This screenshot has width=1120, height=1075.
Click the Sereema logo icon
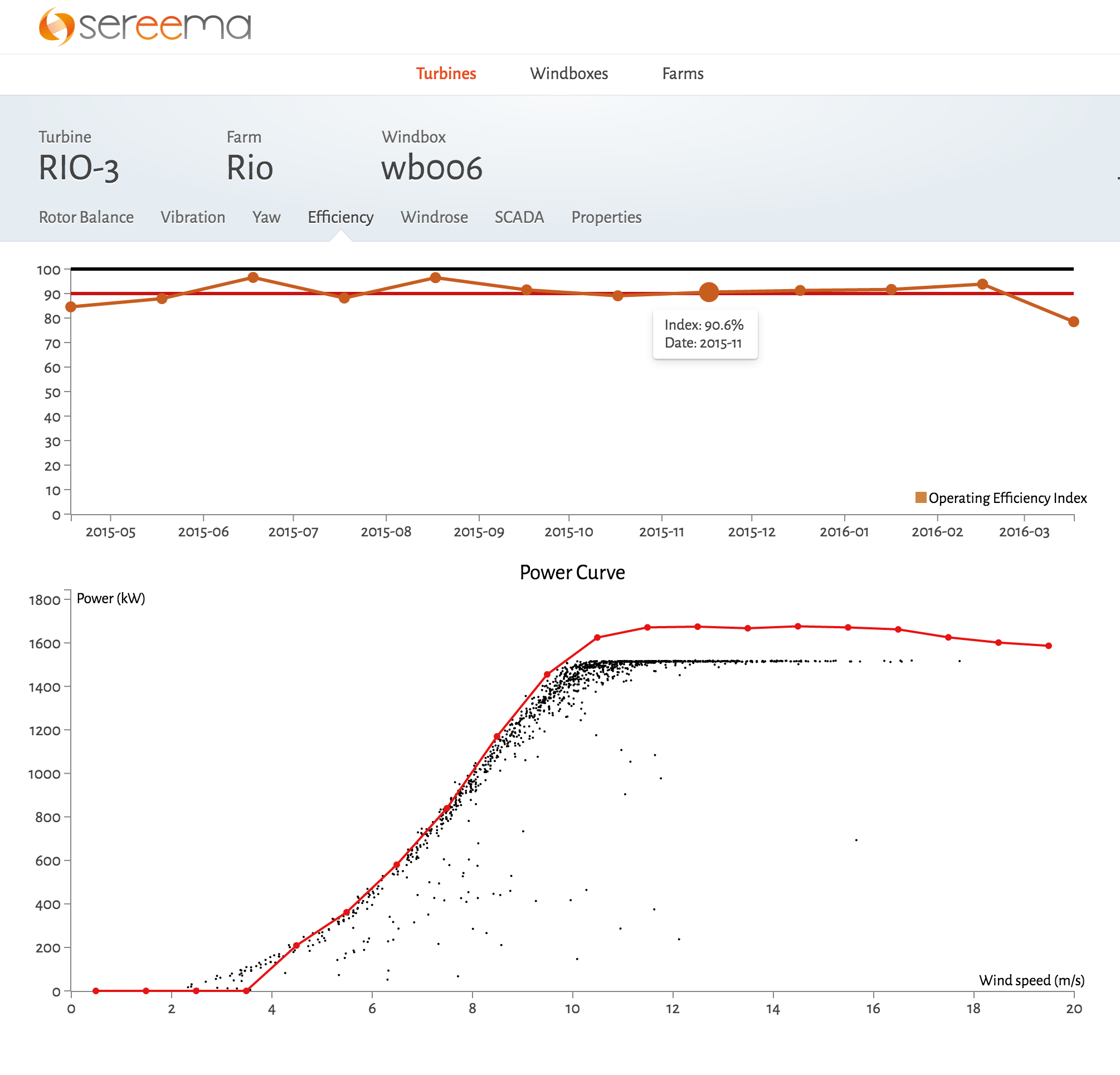(57, 26)
